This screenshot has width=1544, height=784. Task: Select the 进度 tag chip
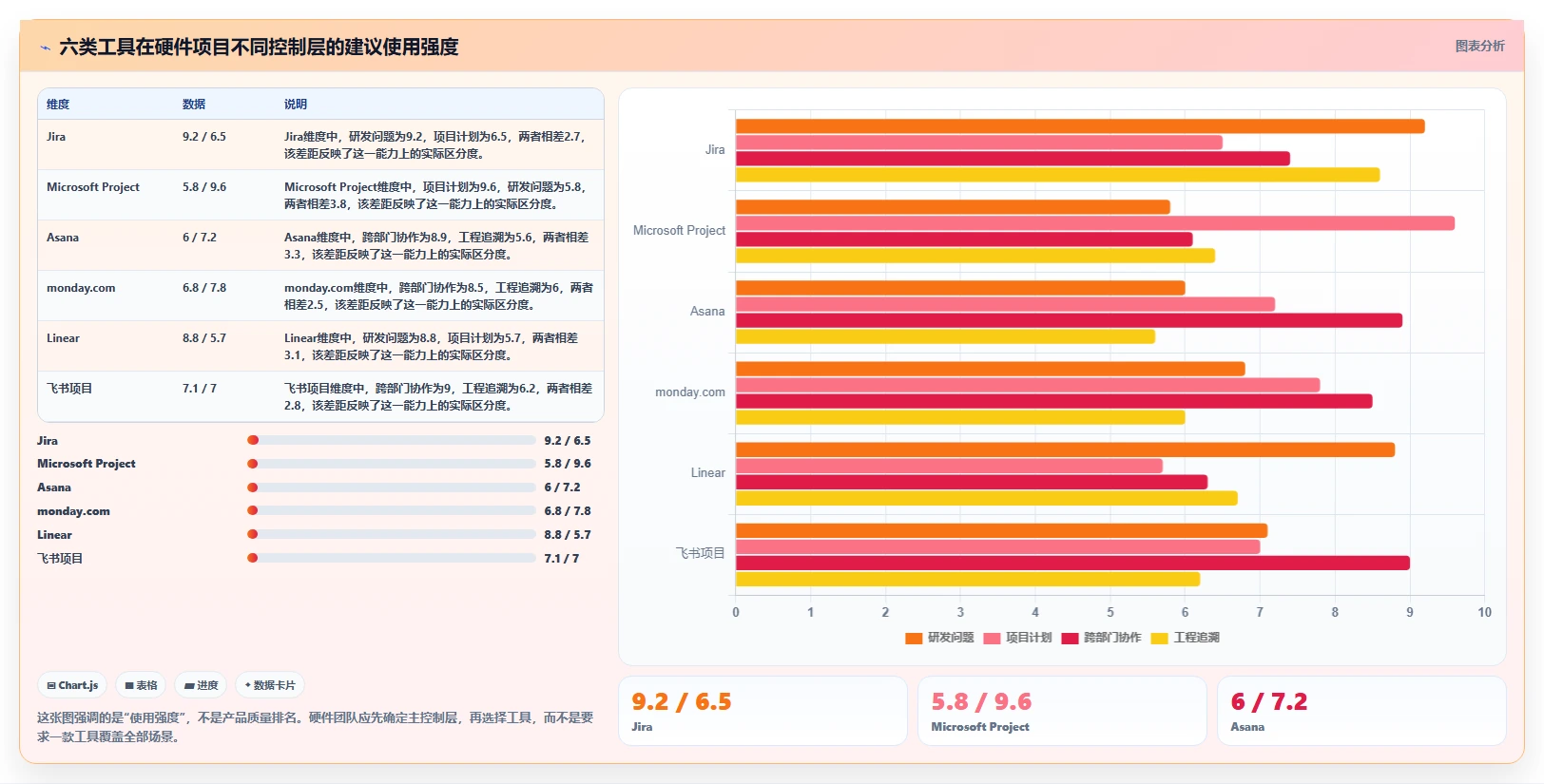tap(201, 685)
